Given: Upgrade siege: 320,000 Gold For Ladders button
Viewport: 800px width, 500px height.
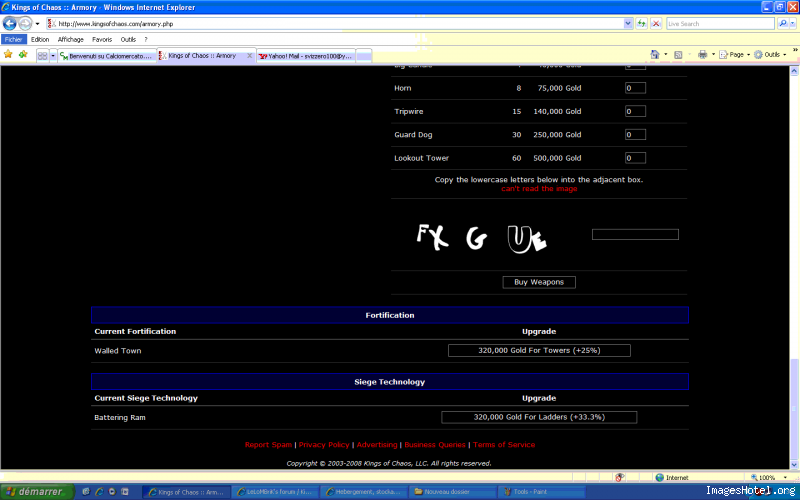Looking at the screenshot, I should (x=539, y=417).
